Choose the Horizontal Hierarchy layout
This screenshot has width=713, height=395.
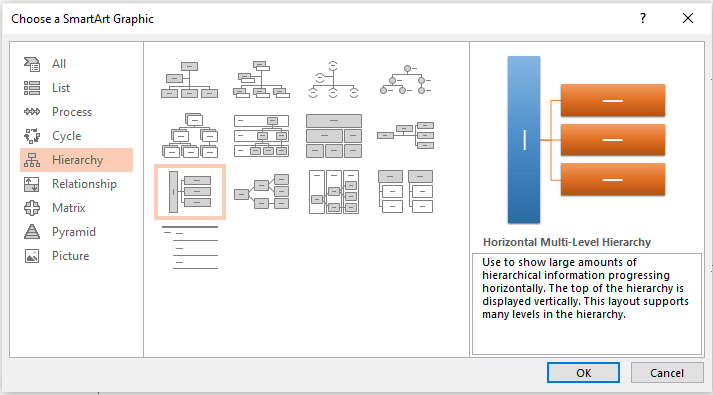coord(261,191)
